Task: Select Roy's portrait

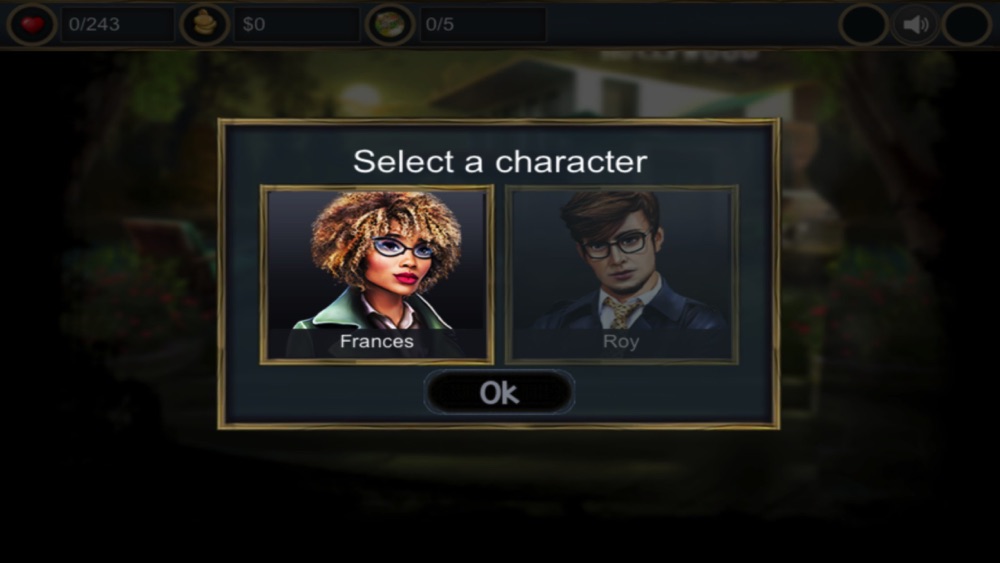Action: [622, 275]
